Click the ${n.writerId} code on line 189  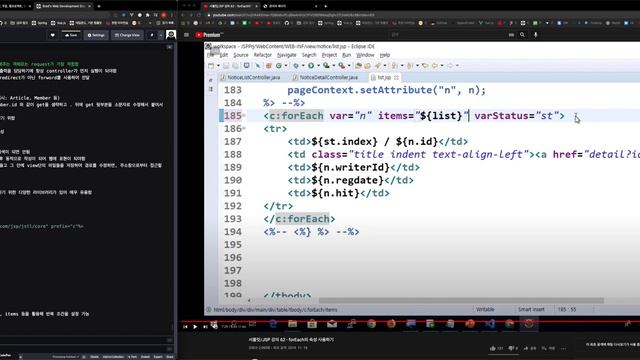click(351, 167)
